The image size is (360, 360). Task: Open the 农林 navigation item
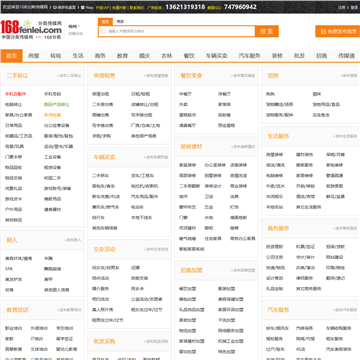(167, 56)
